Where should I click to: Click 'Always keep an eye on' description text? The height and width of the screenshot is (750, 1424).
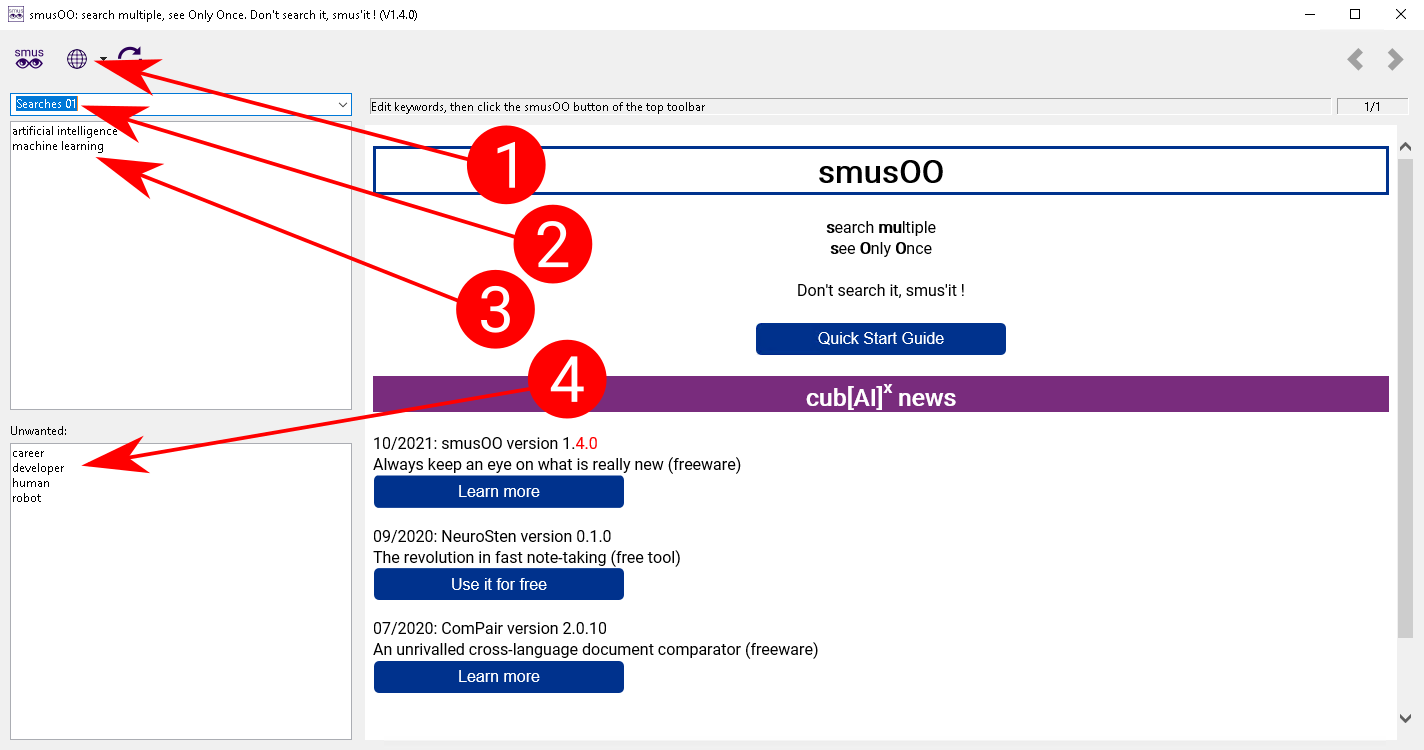coord(557,464)
